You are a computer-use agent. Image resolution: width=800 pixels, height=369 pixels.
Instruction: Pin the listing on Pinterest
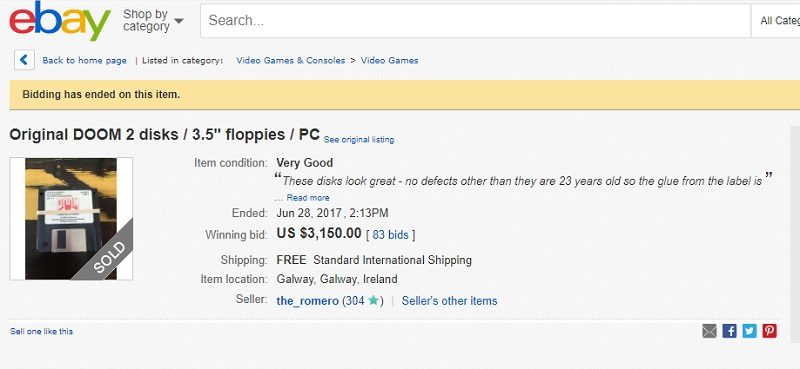tap(769, 331)
